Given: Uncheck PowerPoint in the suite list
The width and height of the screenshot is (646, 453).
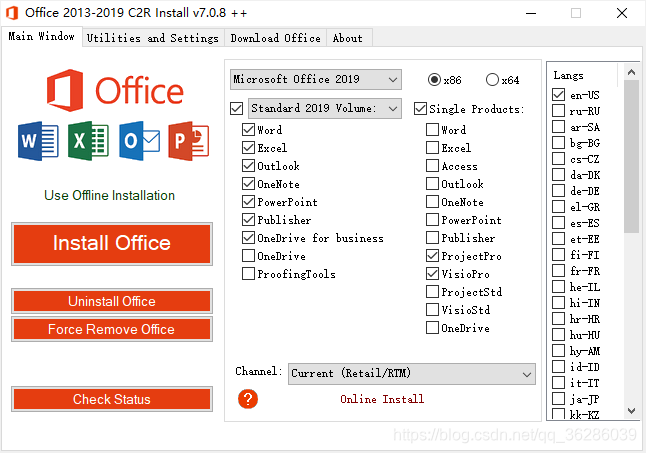Looking at the screenshot, I should coord(248,202).
